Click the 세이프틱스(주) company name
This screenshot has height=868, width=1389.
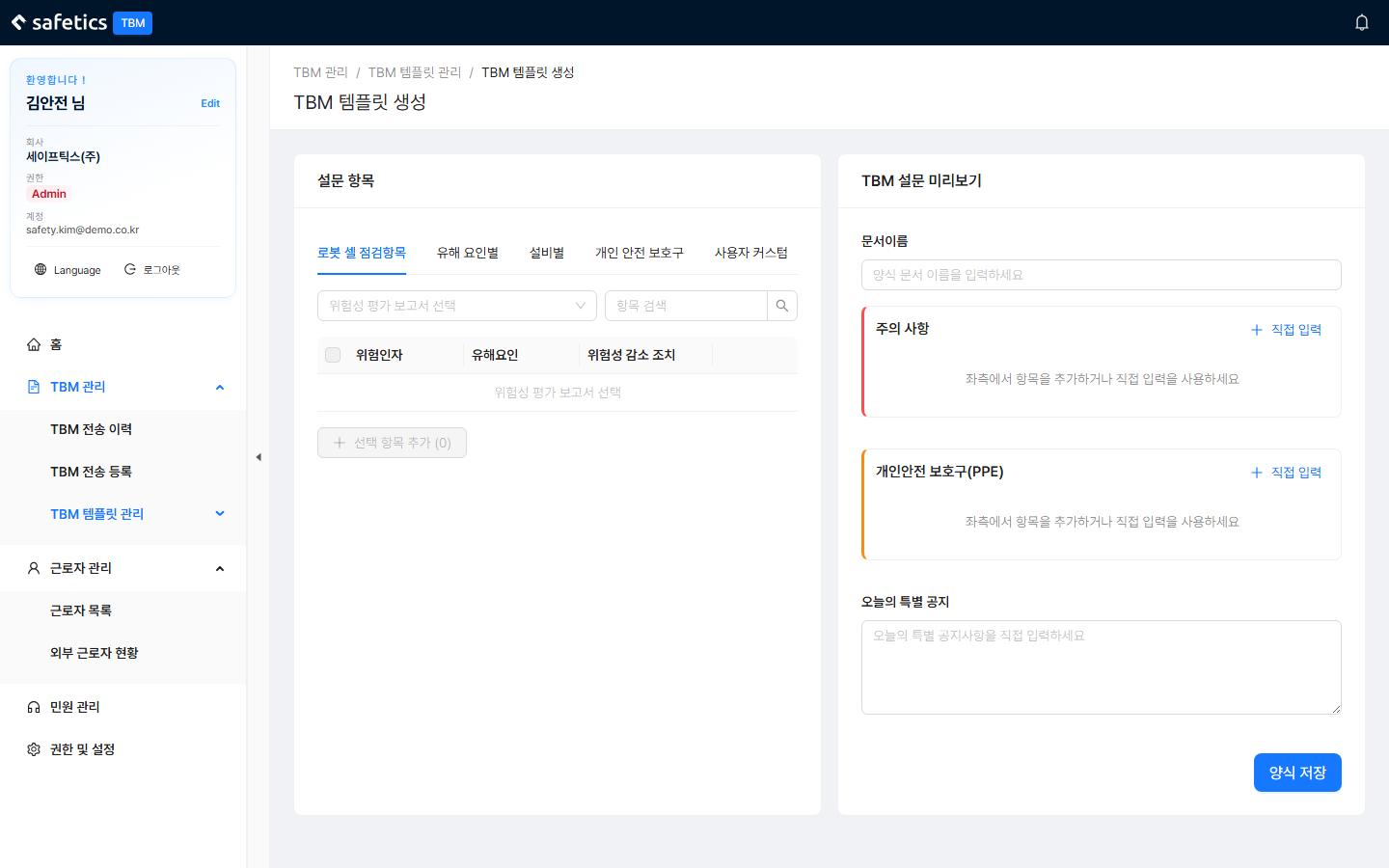[63, 156]
